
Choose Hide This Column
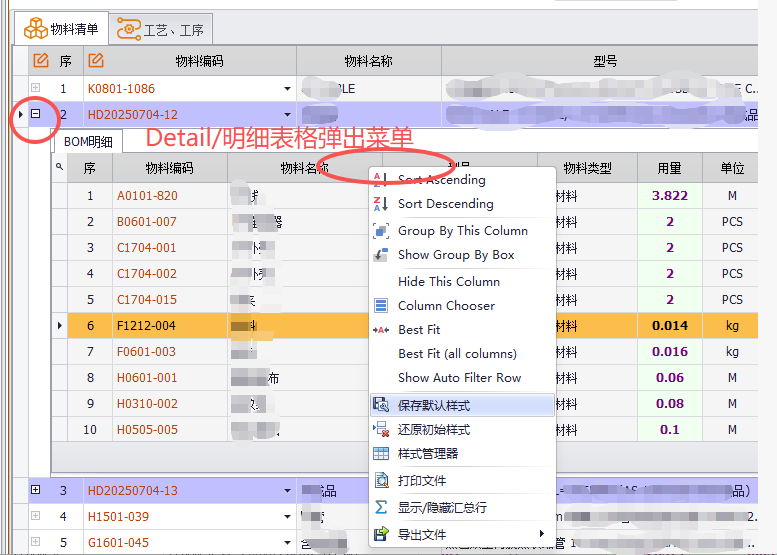(x=462, y=281)
